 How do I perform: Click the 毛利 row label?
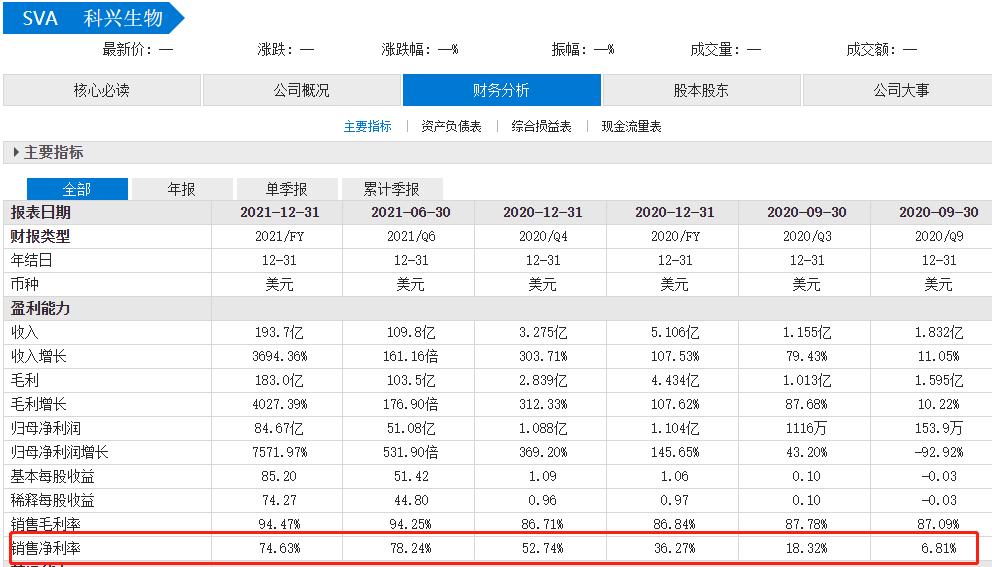point(25,380)
